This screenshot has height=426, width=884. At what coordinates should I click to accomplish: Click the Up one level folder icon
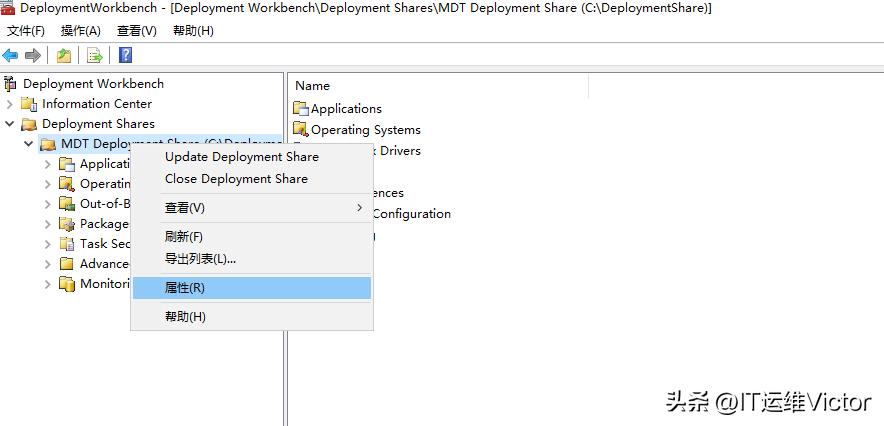pos(64,55)
